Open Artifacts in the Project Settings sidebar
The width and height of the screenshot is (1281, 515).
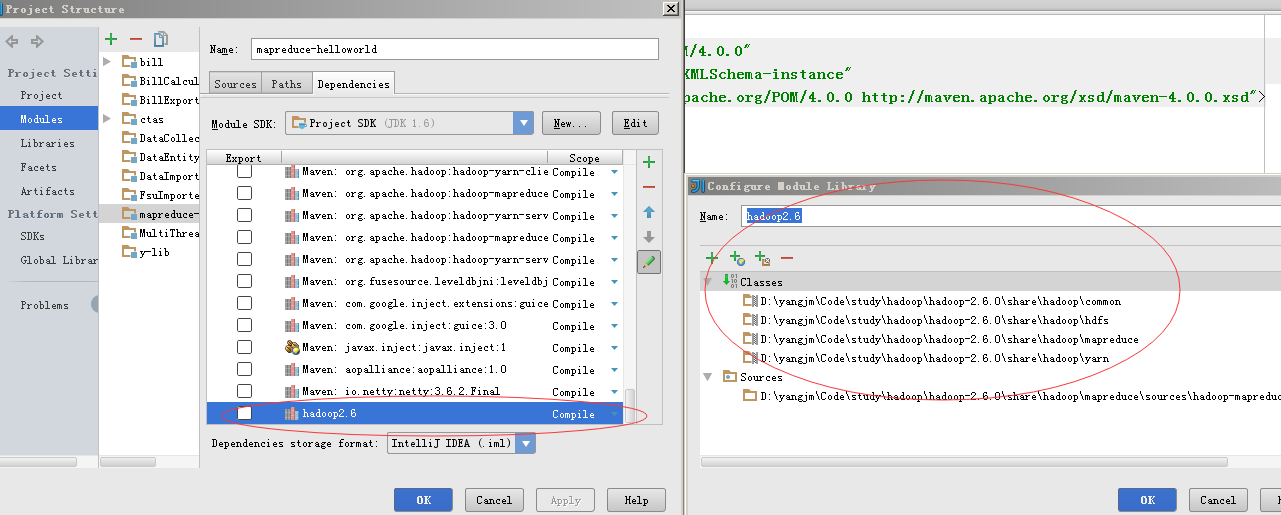47,191
